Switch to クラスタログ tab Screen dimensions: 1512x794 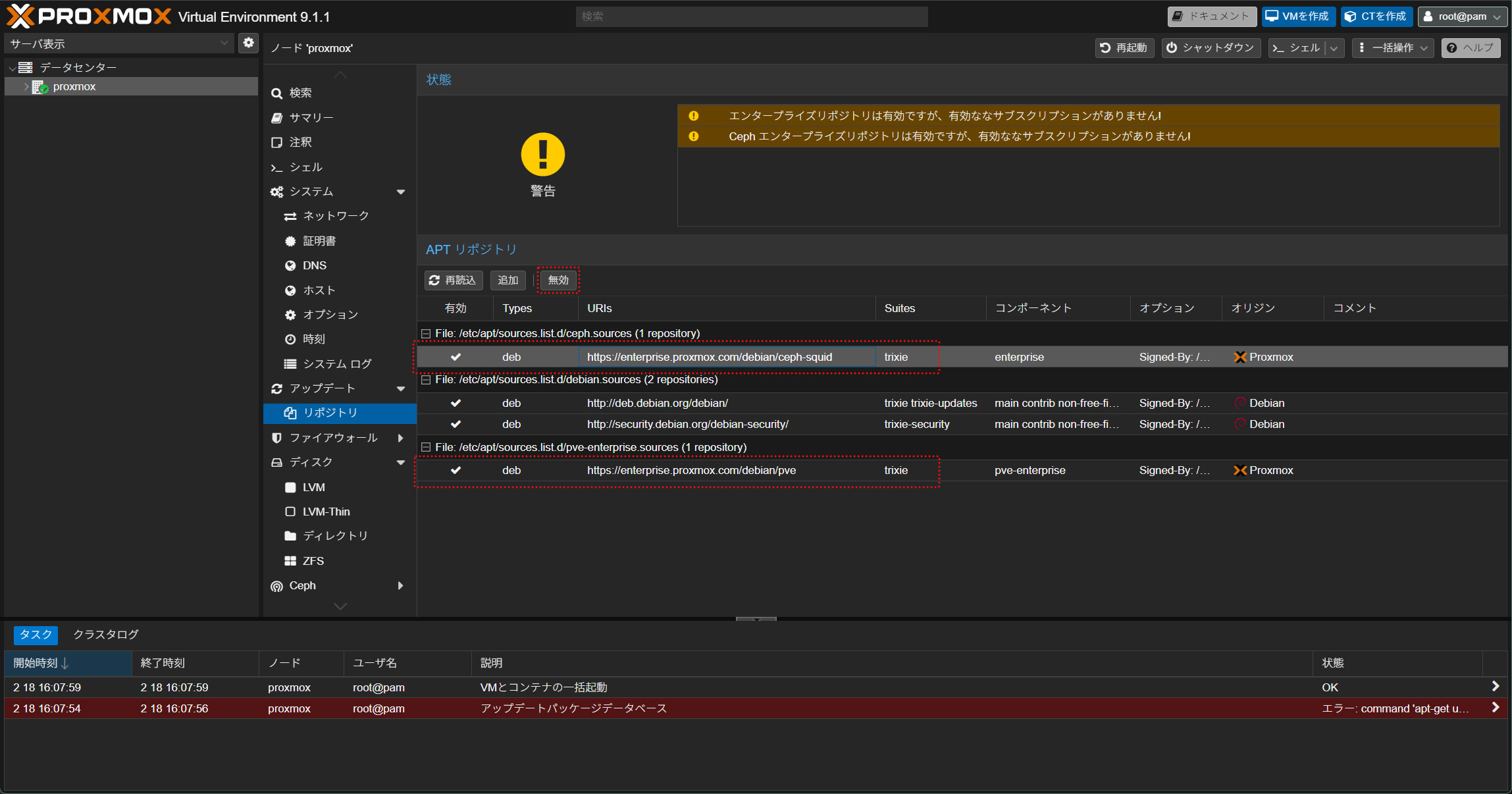(105, 634)
